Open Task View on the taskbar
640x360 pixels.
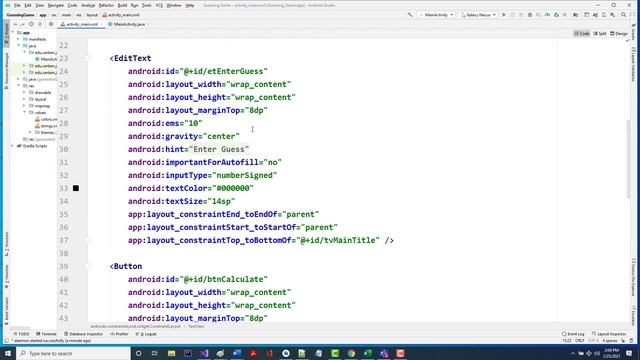pos(155,353)
